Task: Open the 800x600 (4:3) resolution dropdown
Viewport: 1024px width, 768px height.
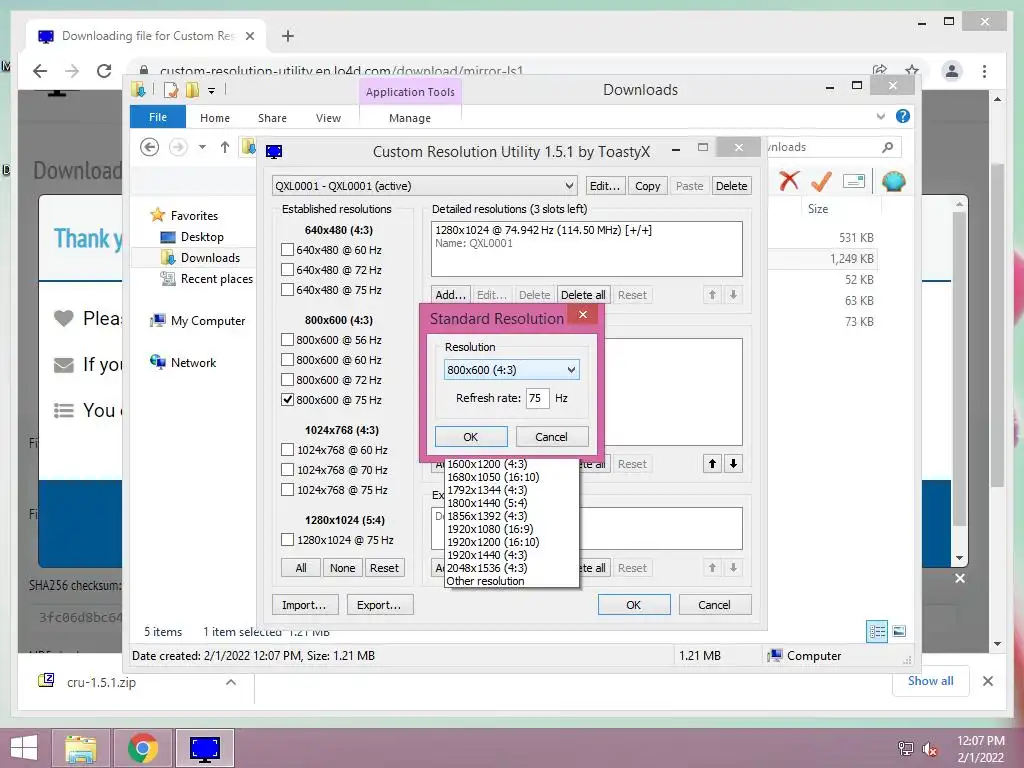Action: pos(511,370)
